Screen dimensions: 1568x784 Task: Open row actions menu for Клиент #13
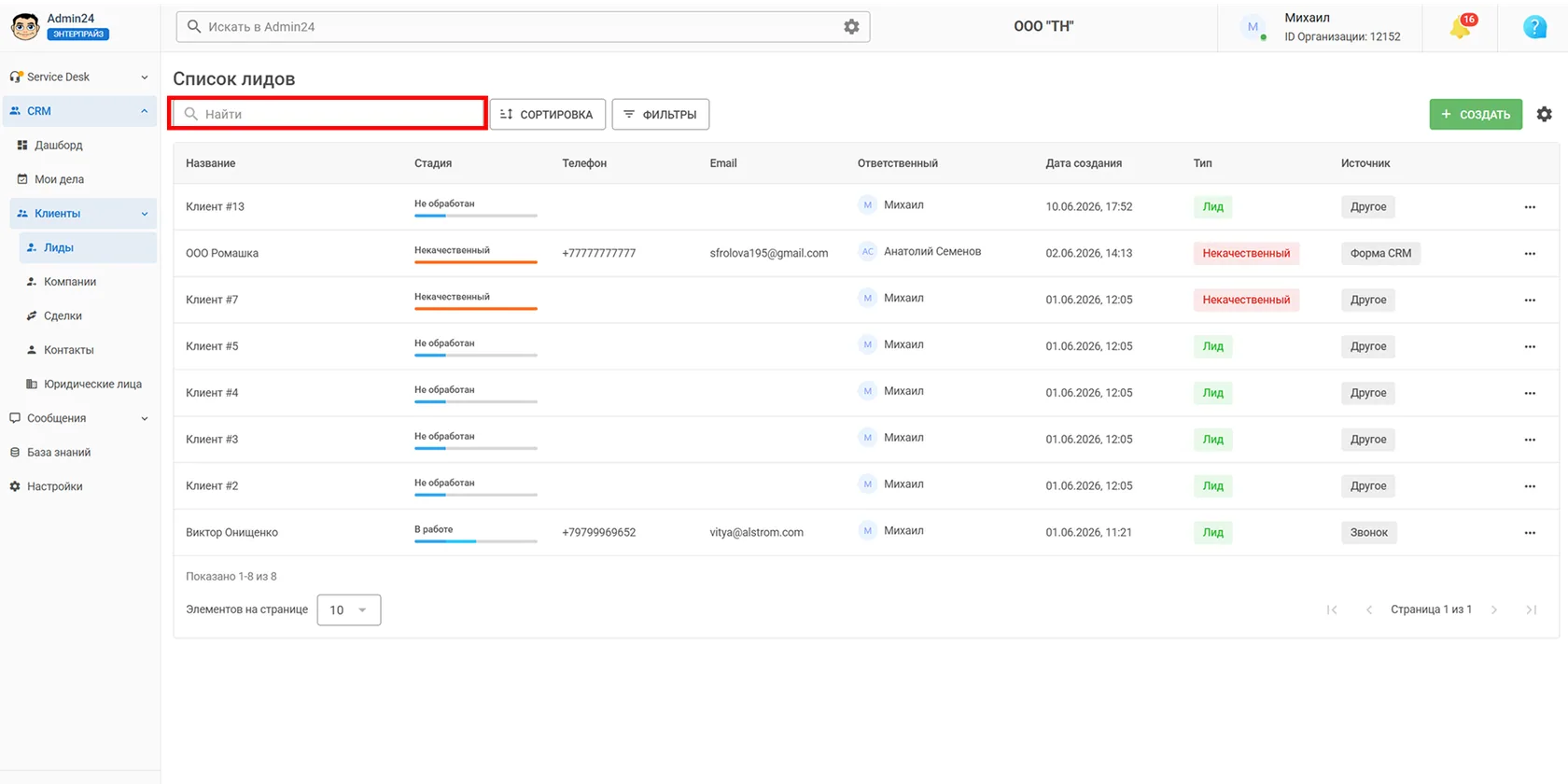tap(1530, 207)
